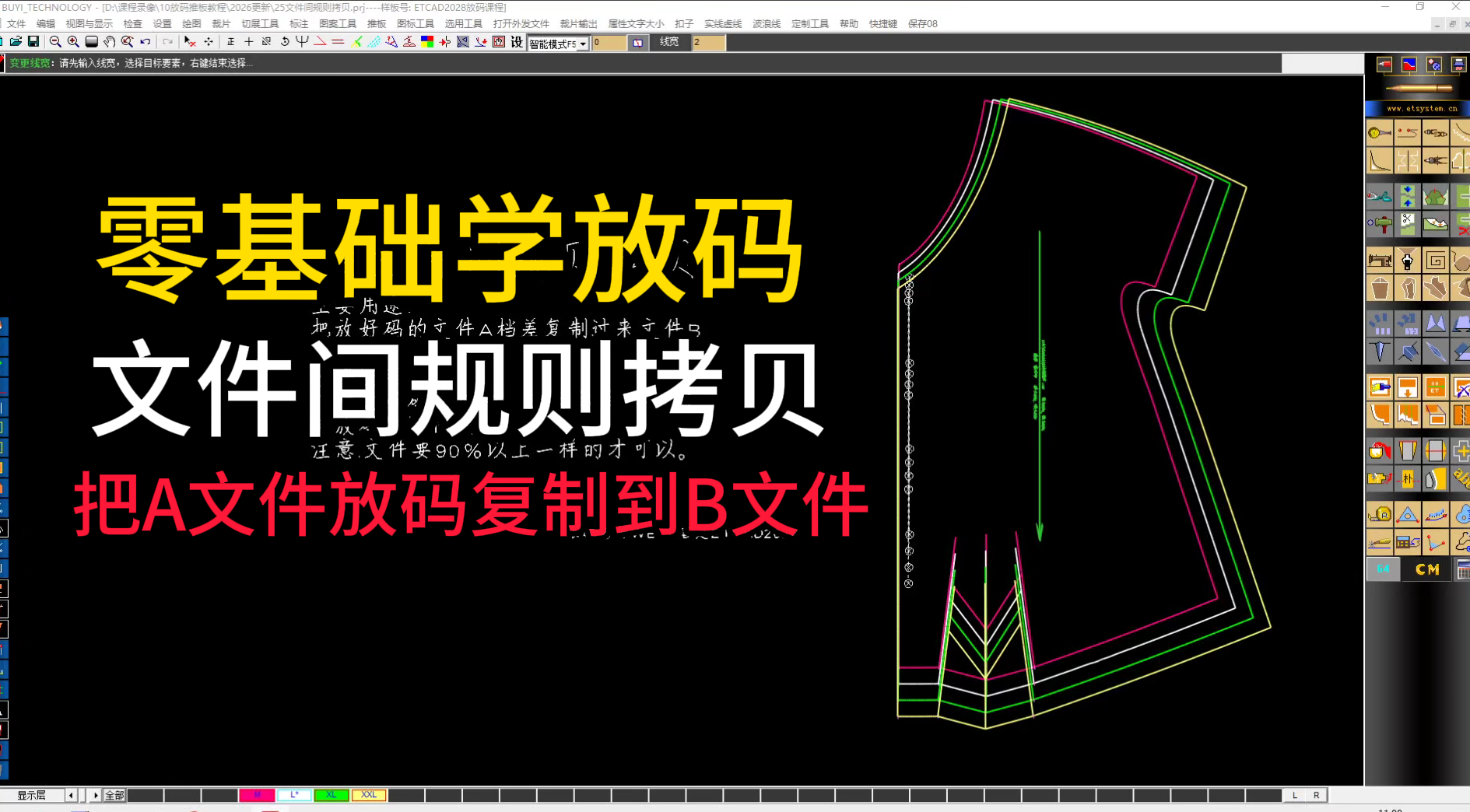Screen dimensions: 1470x812
Task: Open the 帮助 menu
Action: (x=848, y=24)
